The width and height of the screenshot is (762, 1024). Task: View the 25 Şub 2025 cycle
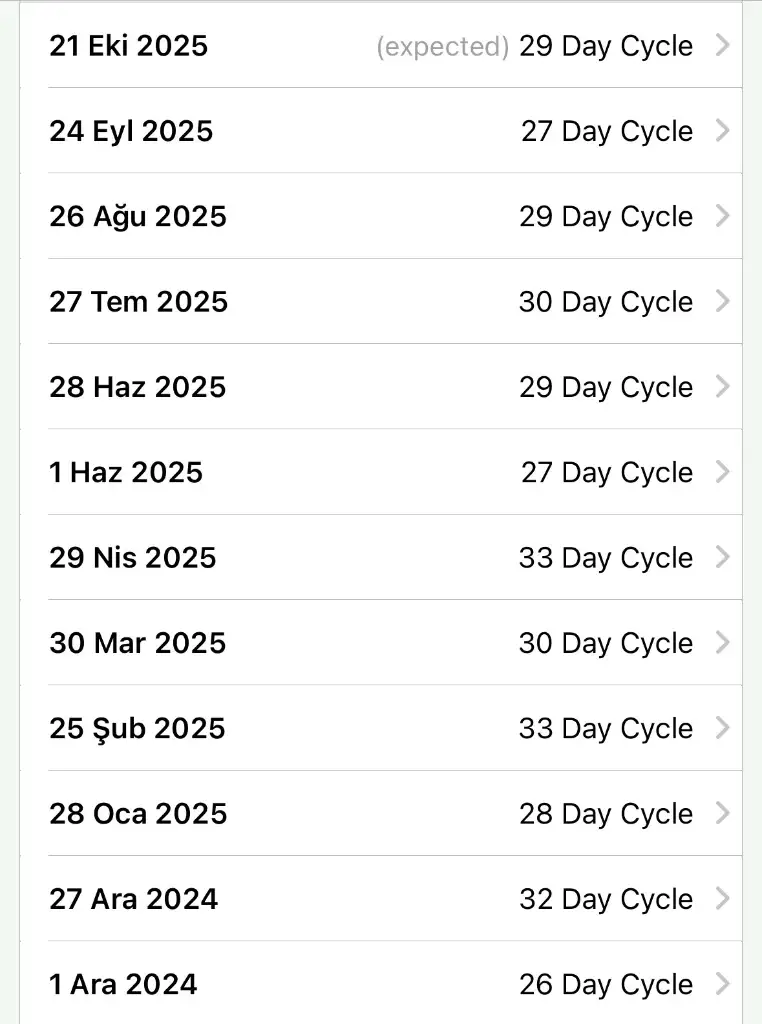tap(380, 728)
